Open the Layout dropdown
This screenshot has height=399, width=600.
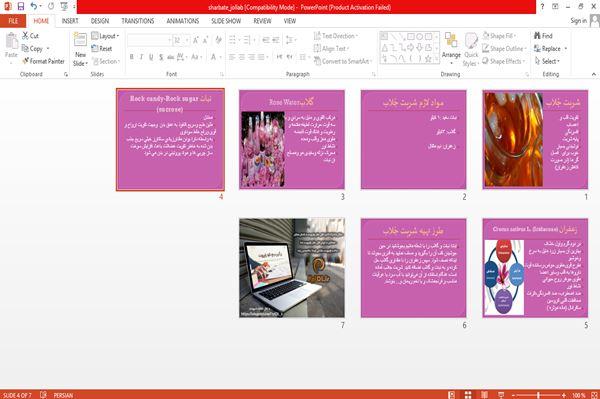[106, 36]
